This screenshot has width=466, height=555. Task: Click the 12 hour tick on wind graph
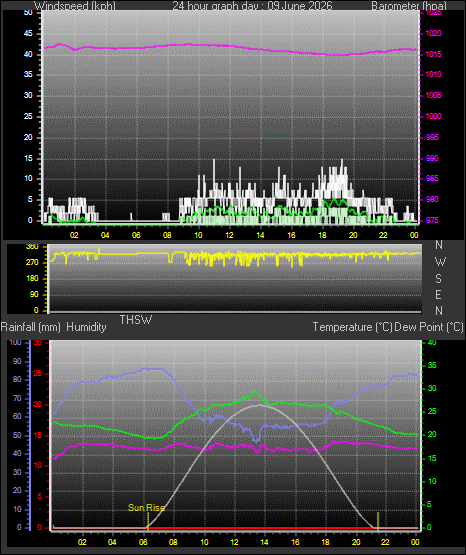[229, 235]
